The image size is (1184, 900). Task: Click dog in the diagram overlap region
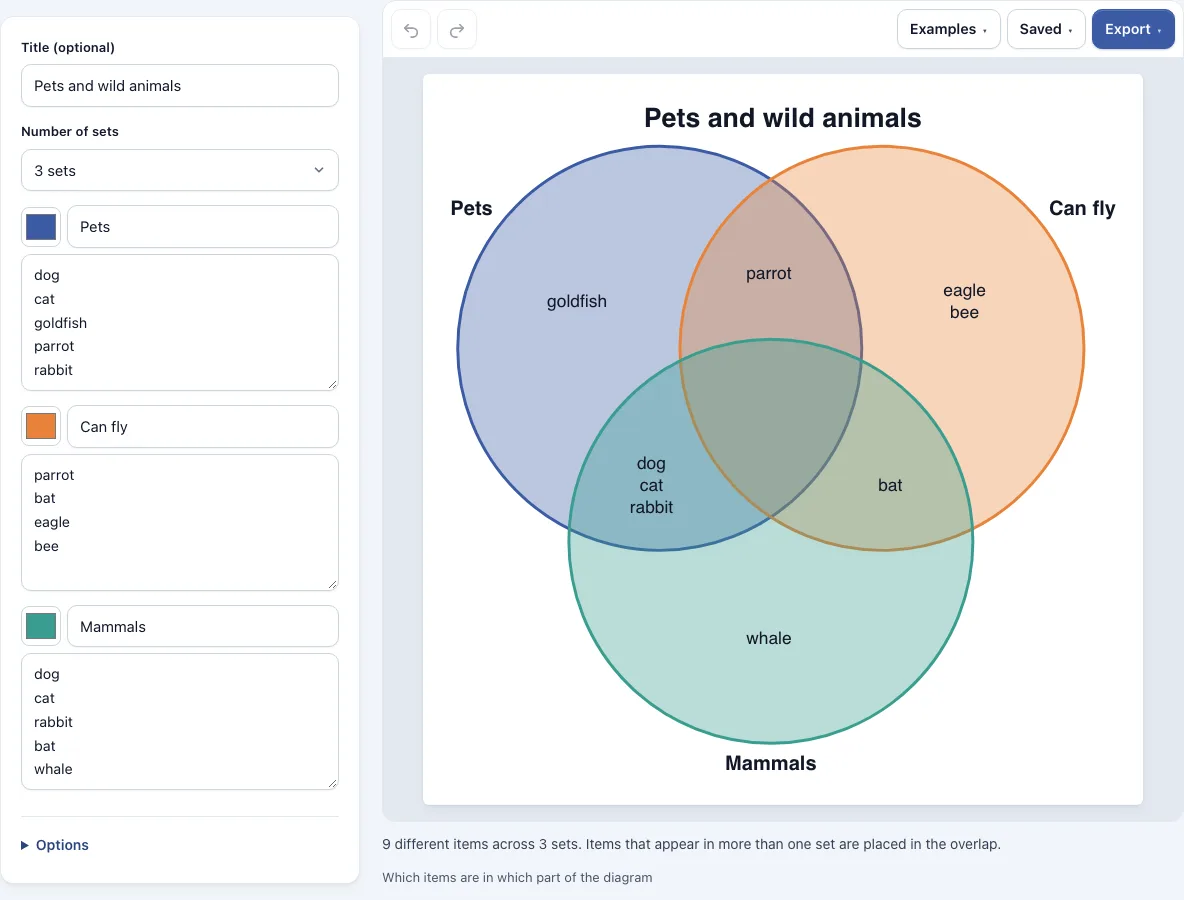(651, 464)
